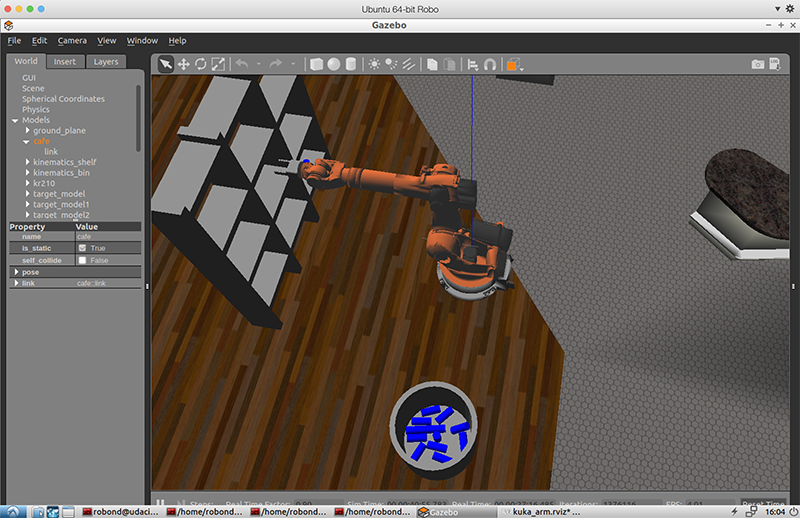Pause the simulation
The image size is (800, 518).
160,503
